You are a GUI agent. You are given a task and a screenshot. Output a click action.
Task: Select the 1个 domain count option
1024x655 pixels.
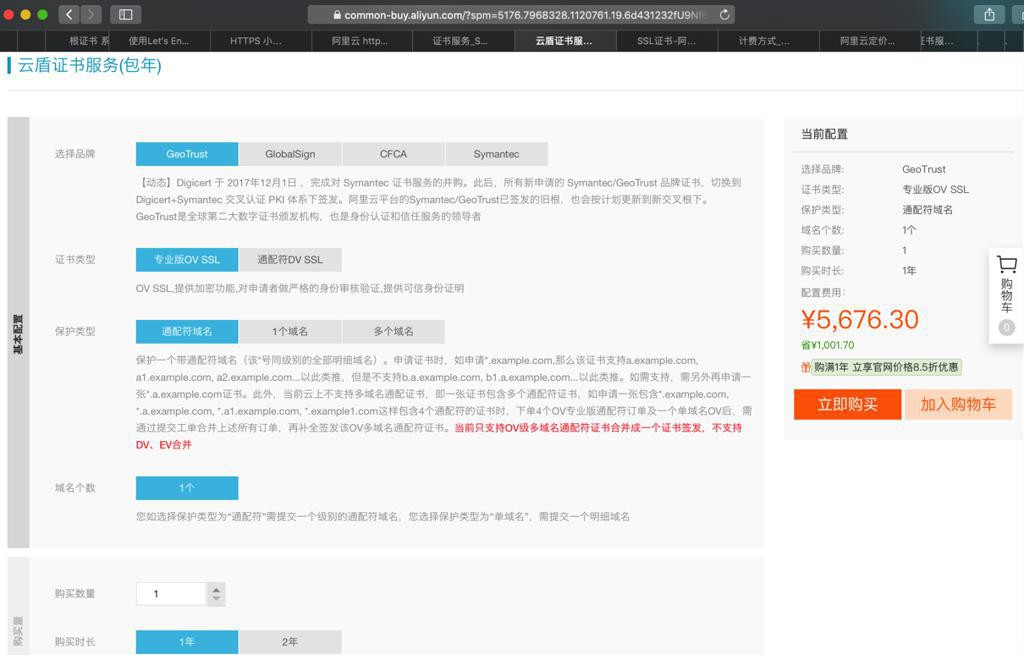tap(187, 488)
